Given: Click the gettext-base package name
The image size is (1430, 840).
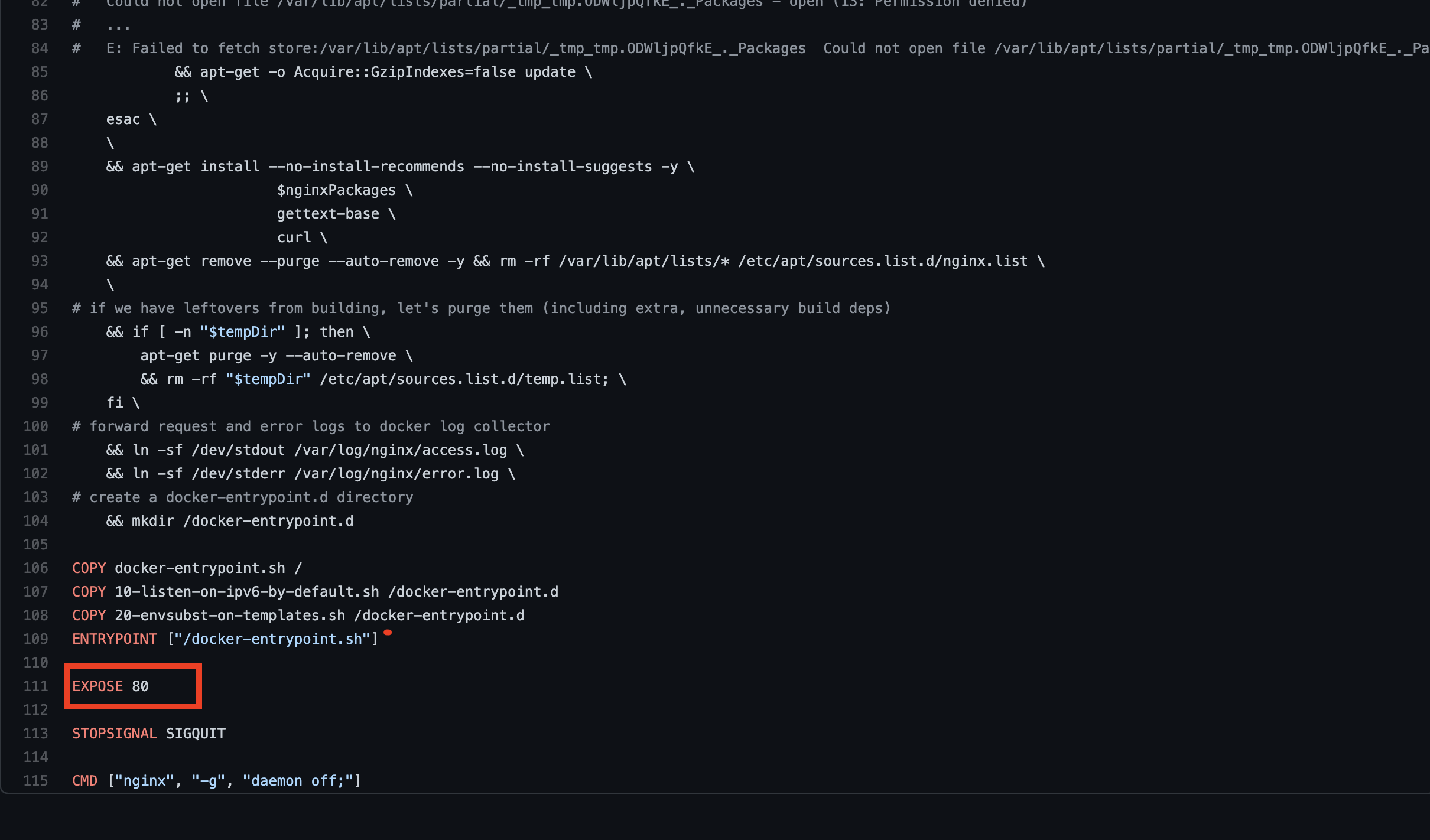Looking at the screenshot, I should point(328,213).
